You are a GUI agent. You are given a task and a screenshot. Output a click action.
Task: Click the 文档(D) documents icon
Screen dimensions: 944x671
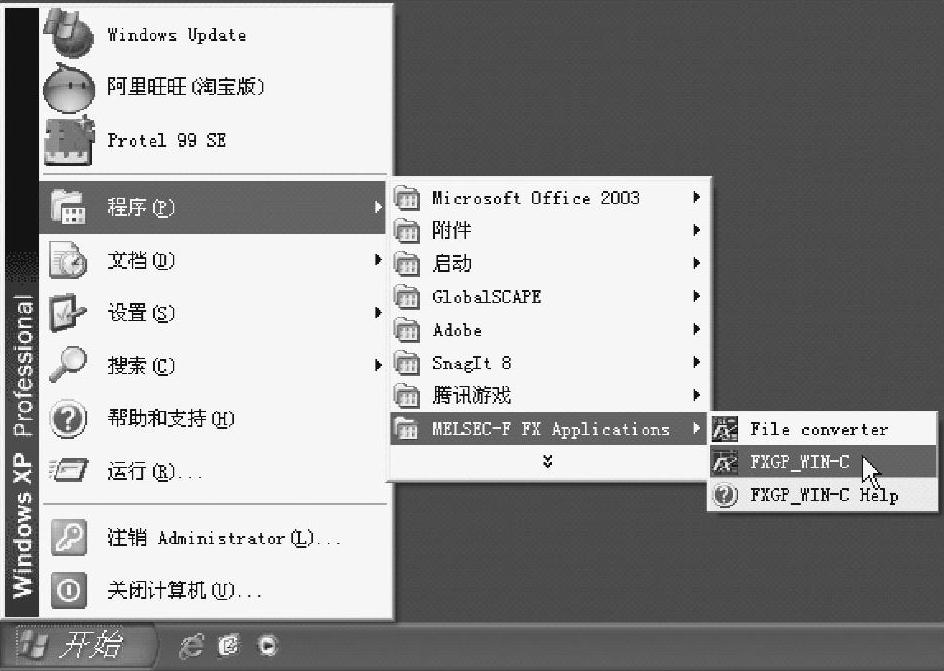pyautogui.click(x=68, y=260)
